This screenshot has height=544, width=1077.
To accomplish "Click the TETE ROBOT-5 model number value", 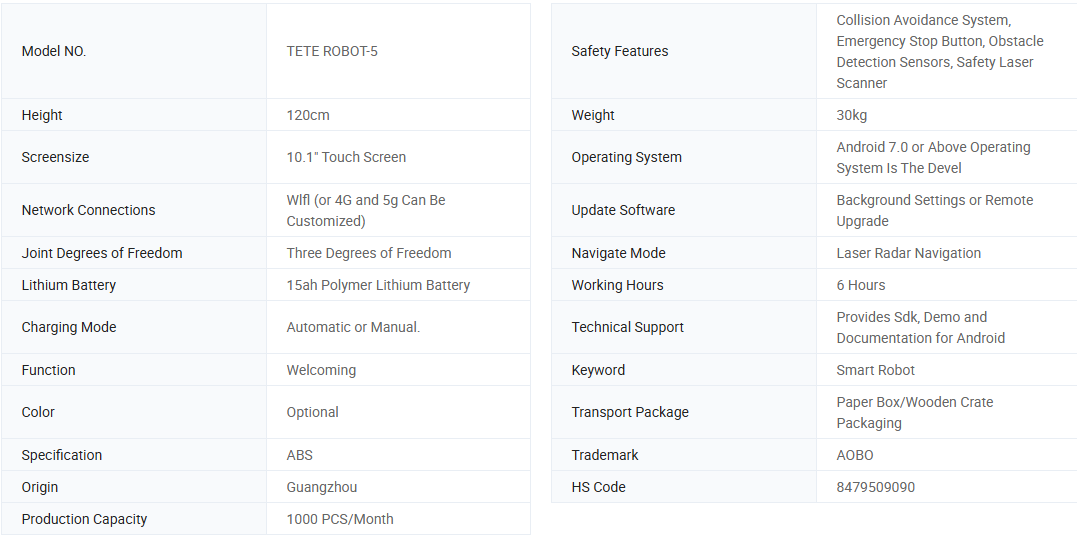I will tap(332, 51).
